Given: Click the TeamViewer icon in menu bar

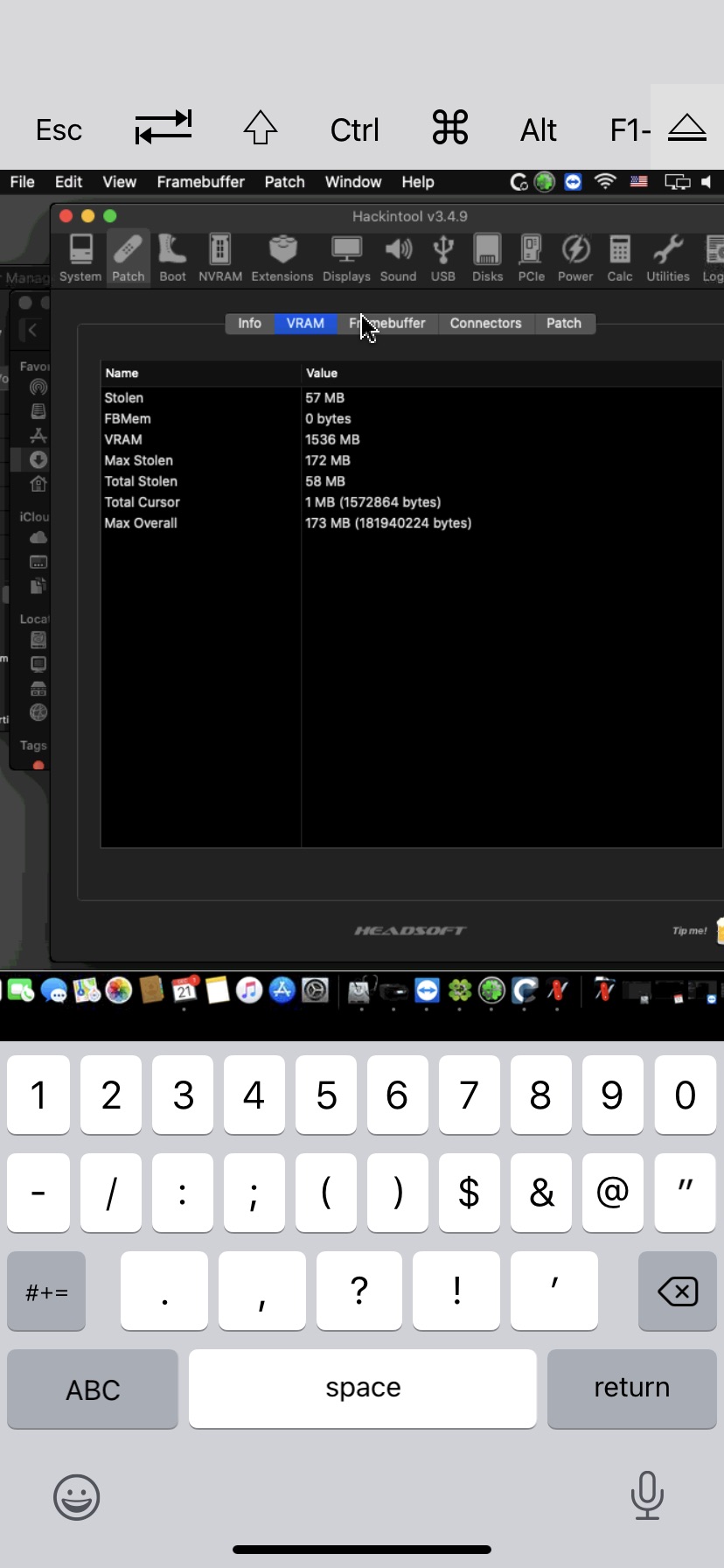Looking at the screenshot, I should pos(573,182).
